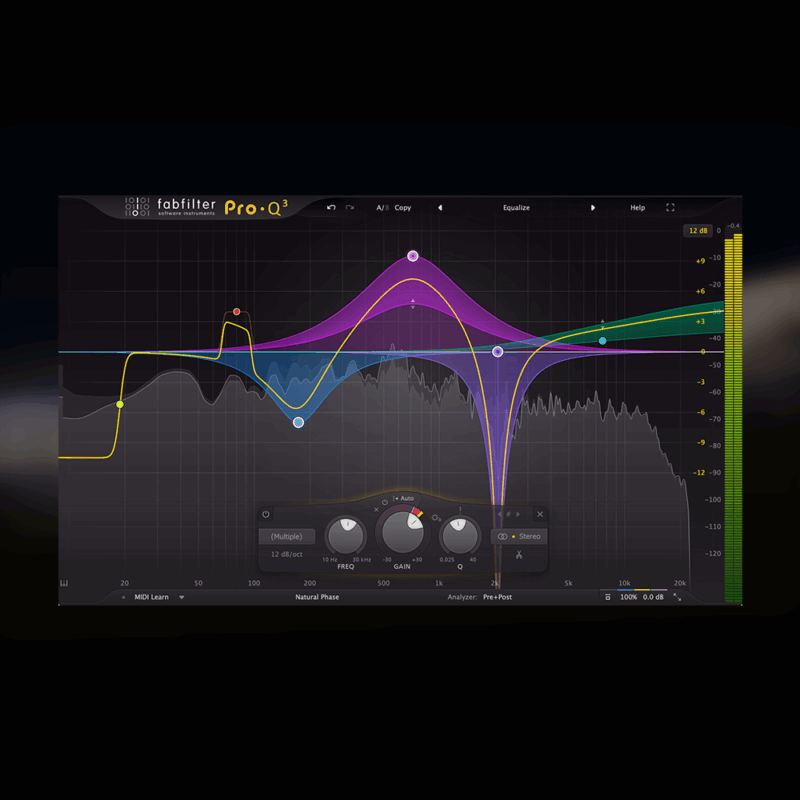
Task: Click the MIDI Learn button
Action: (x=152, y=597)
